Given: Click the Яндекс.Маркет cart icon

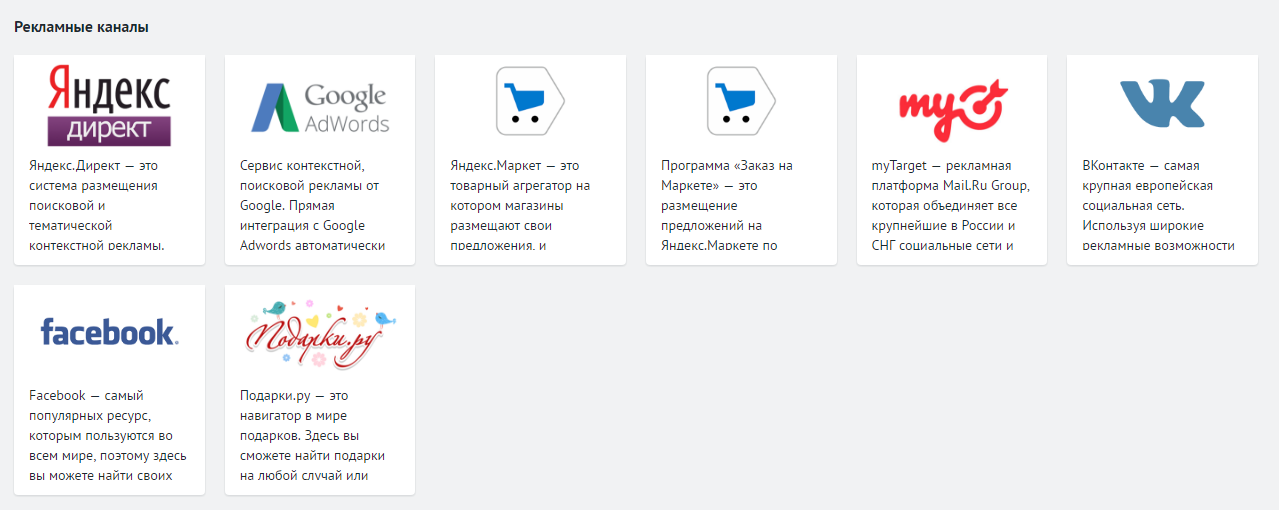Looking at the screenshot, I should point(531,101).
